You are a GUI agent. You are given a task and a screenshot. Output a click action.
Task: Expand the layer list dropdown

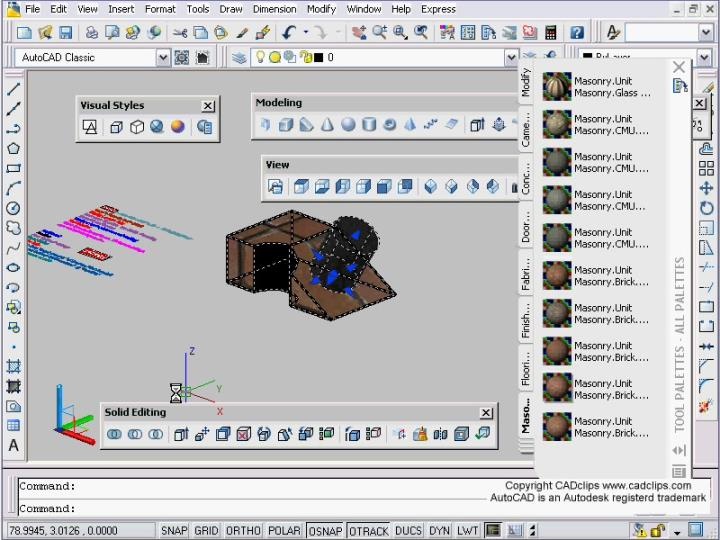(x=511, y=57)
